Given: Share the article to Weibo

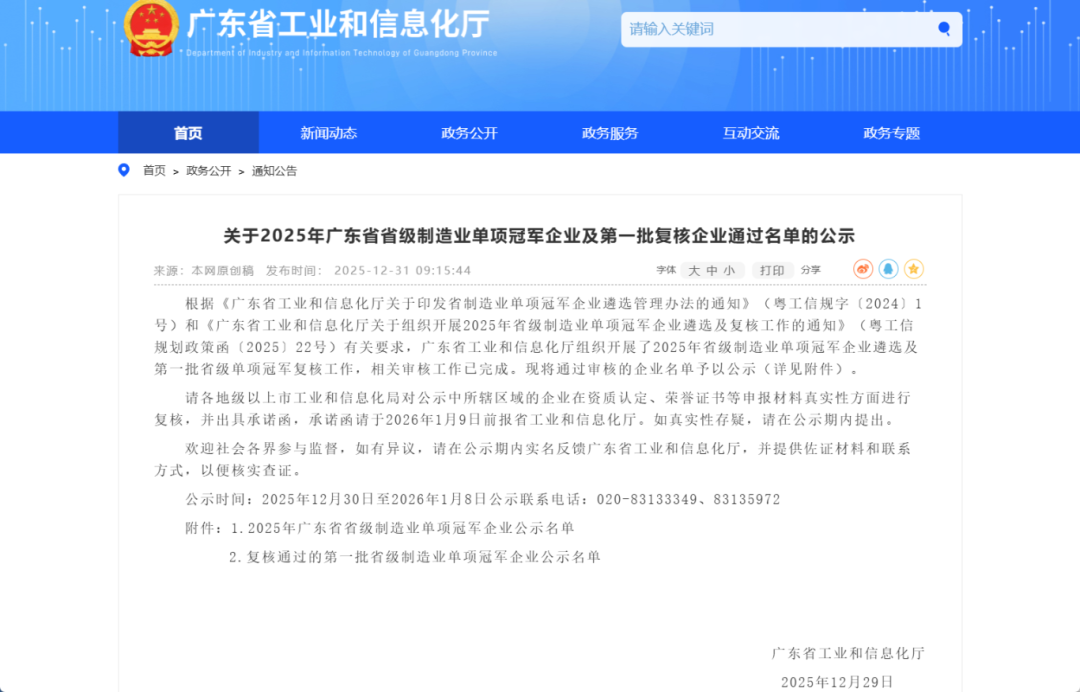Looking at the screenshot, I should coord(863,268).
